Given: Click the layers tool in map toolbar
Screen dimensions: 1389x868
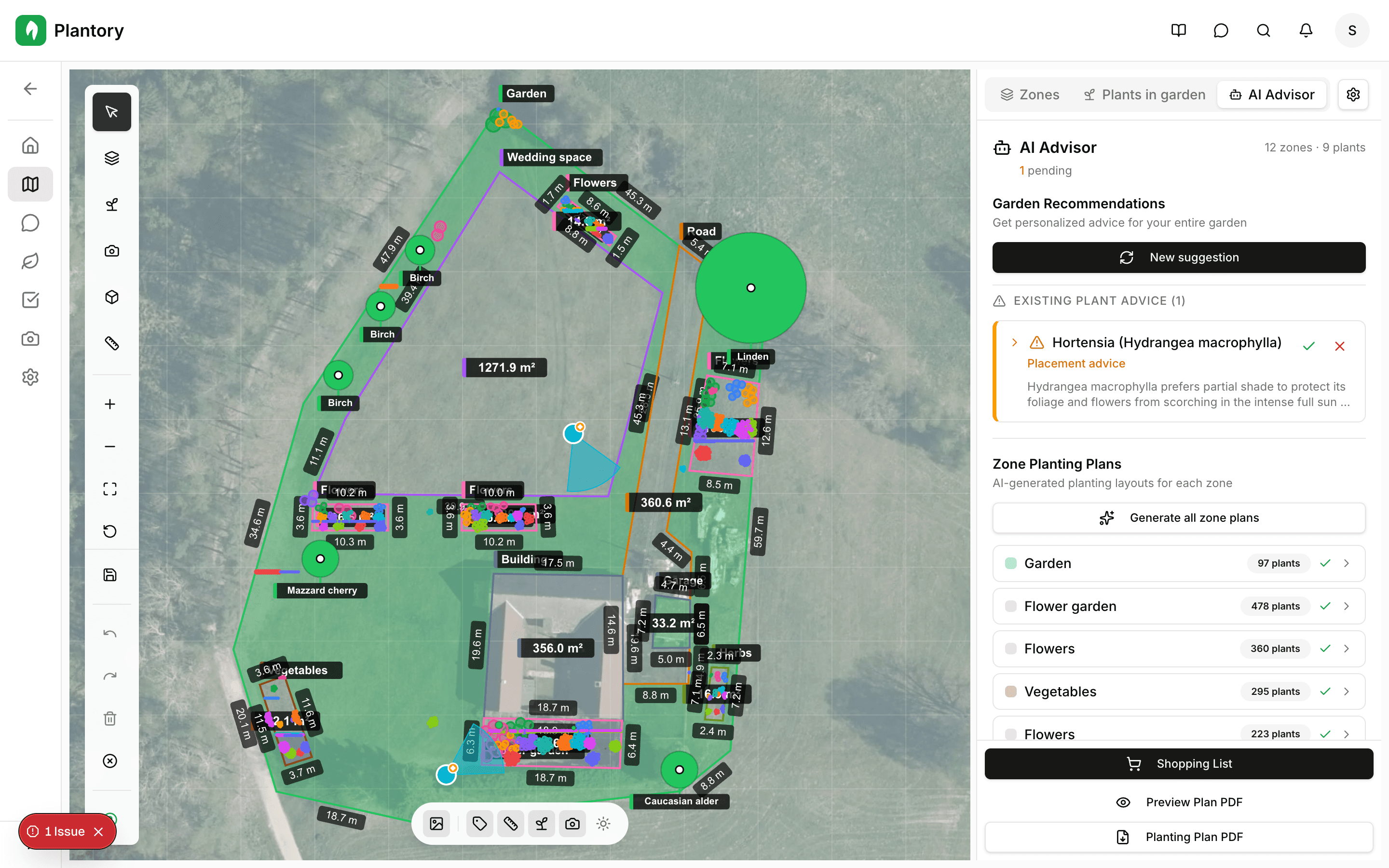Looking at the screenshot, I should (111, 158).
